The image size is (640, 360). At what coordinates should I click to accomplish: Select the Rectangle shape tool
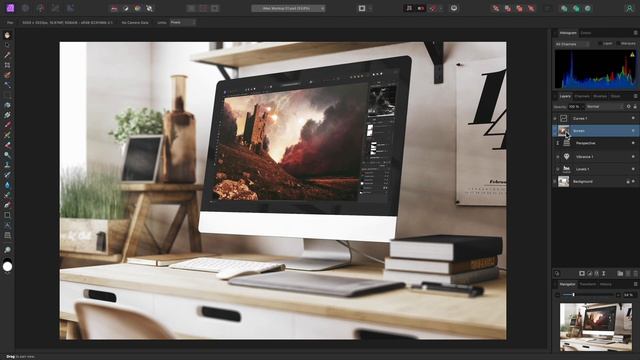point(7,215)
